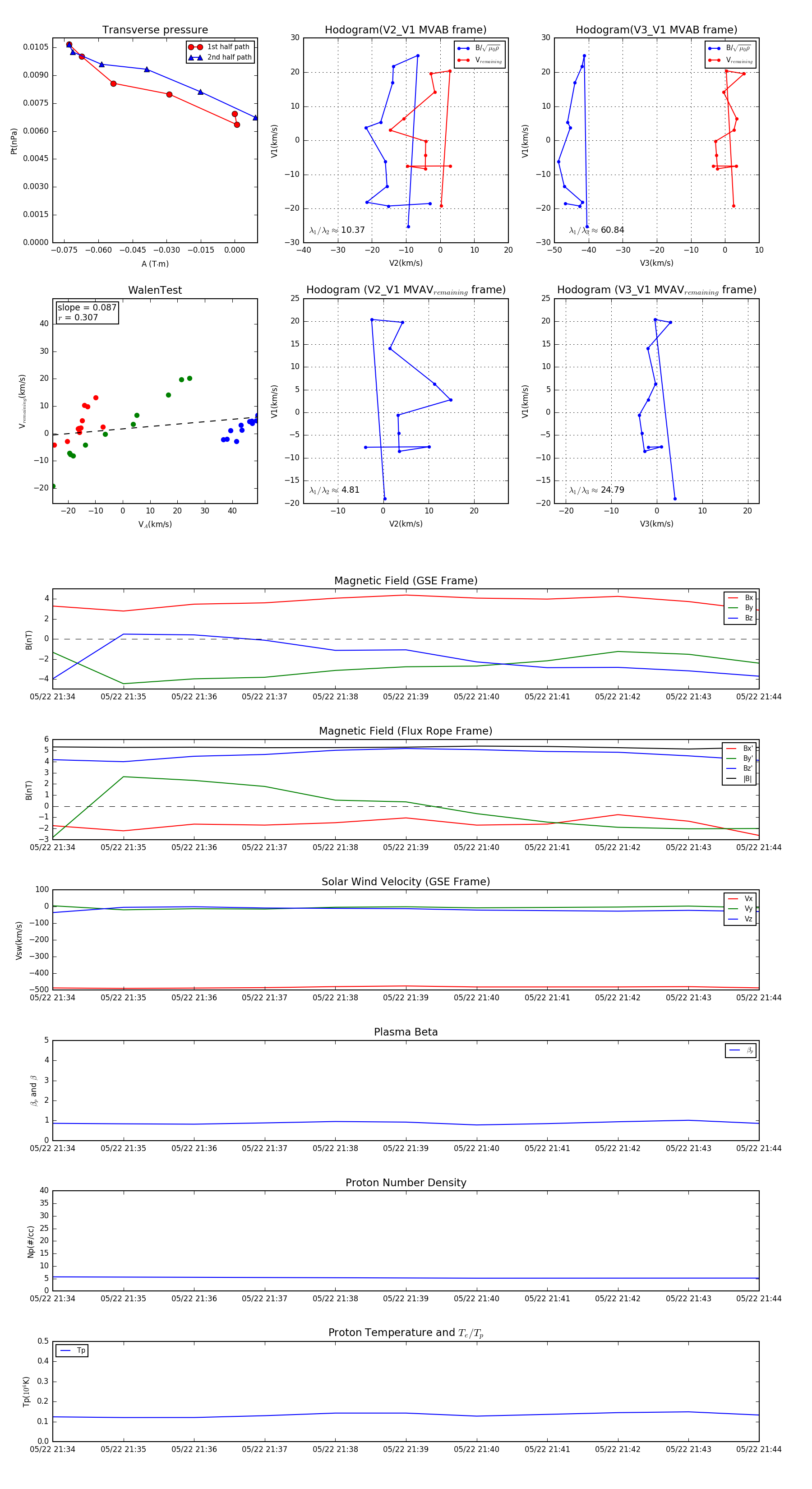The height and width of the screenshot is (1489, 812).
Task: Select the βp legend entry in Plasma Beta plot
Action: coord(742,1050)
